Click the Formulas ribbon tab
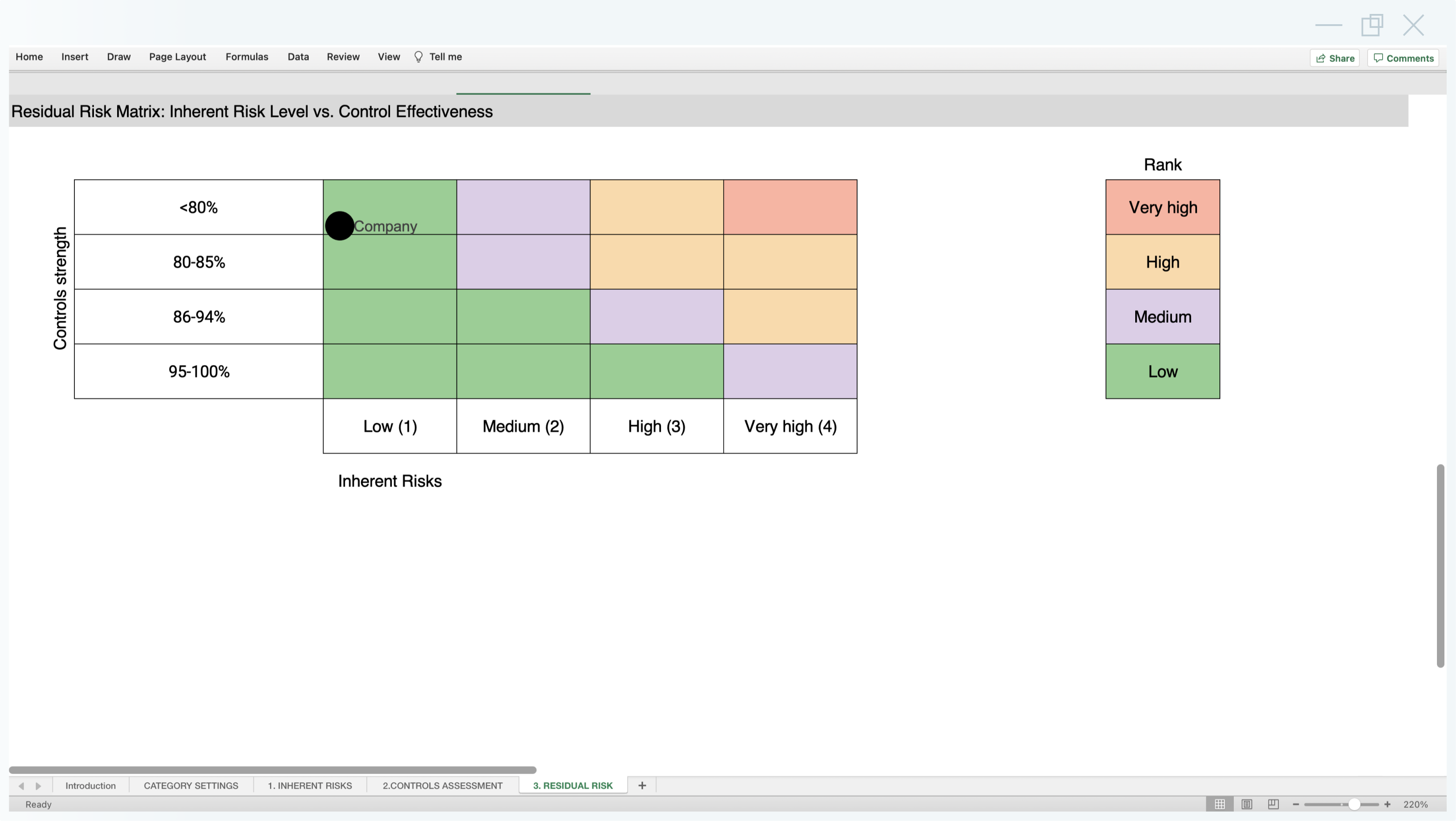The height and width of the screenshot is (821, 1456). tap(247, 56)
